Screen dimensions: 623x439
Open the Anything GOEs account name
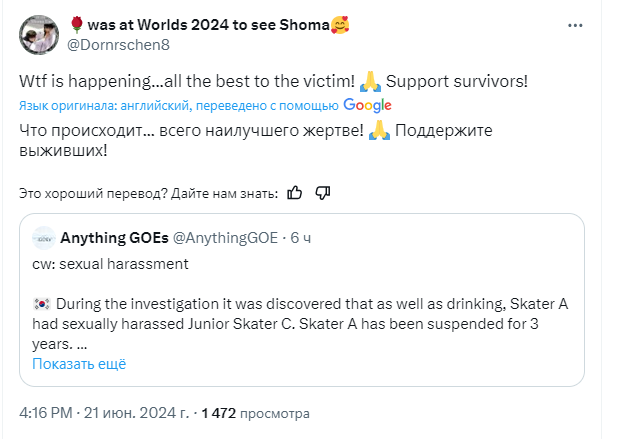tap(114, 238)
